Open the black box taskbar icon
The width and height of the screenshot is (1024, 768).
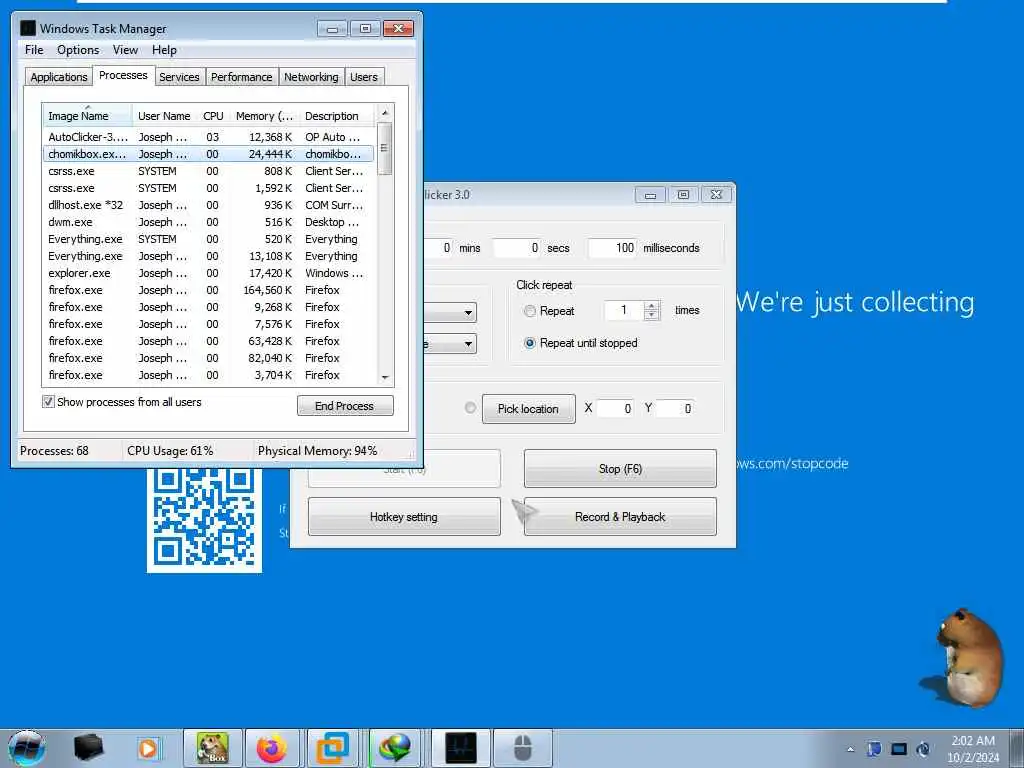tap(88, 748)
